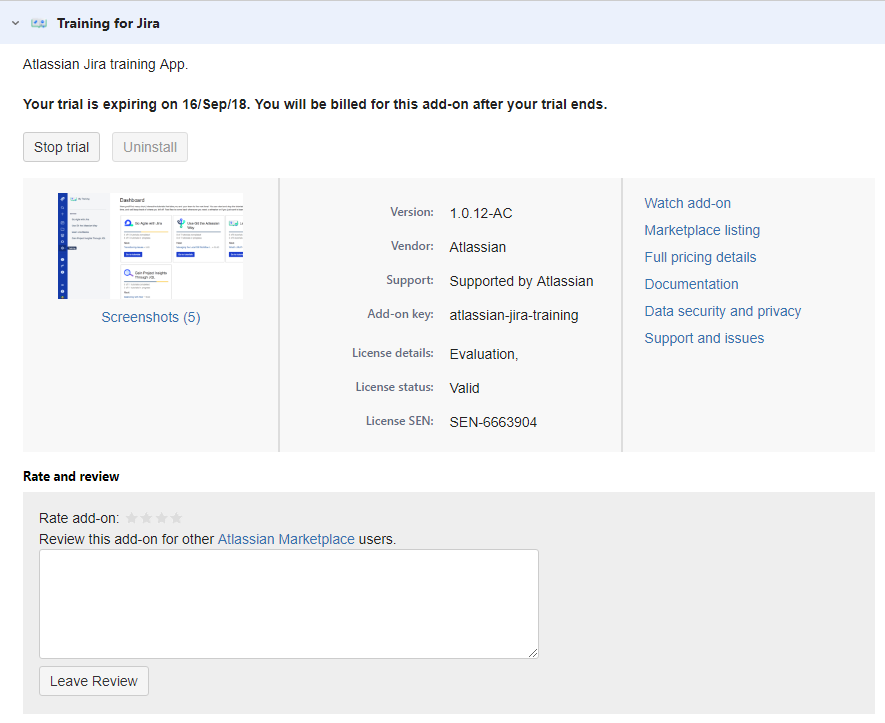
Task: Open the Documentation link
Action: 691,284
